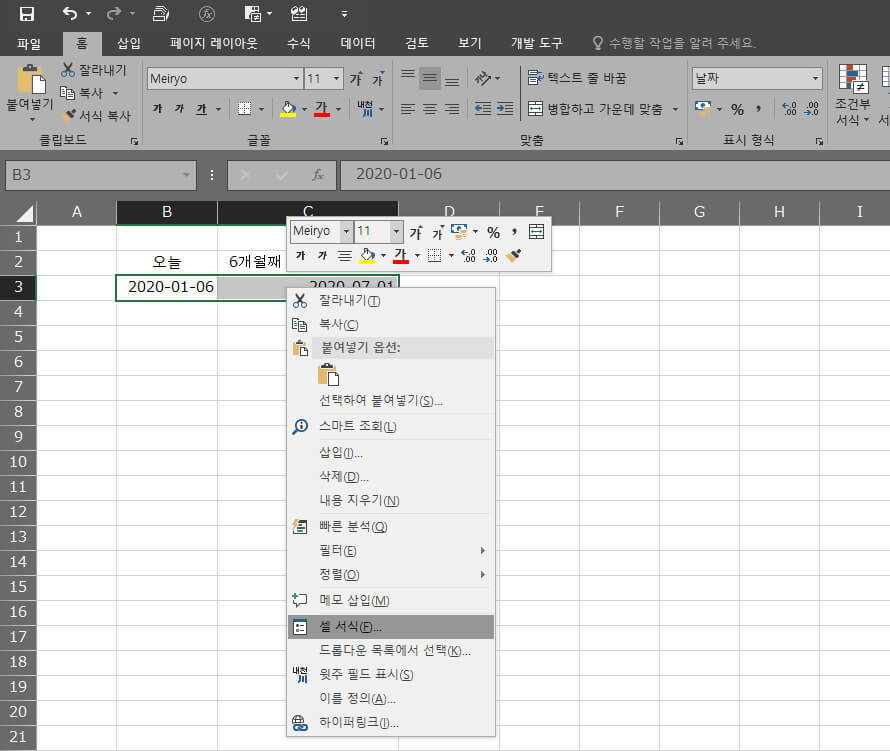Open the Meiryo font dropdown in ribbon

[296, 78]
